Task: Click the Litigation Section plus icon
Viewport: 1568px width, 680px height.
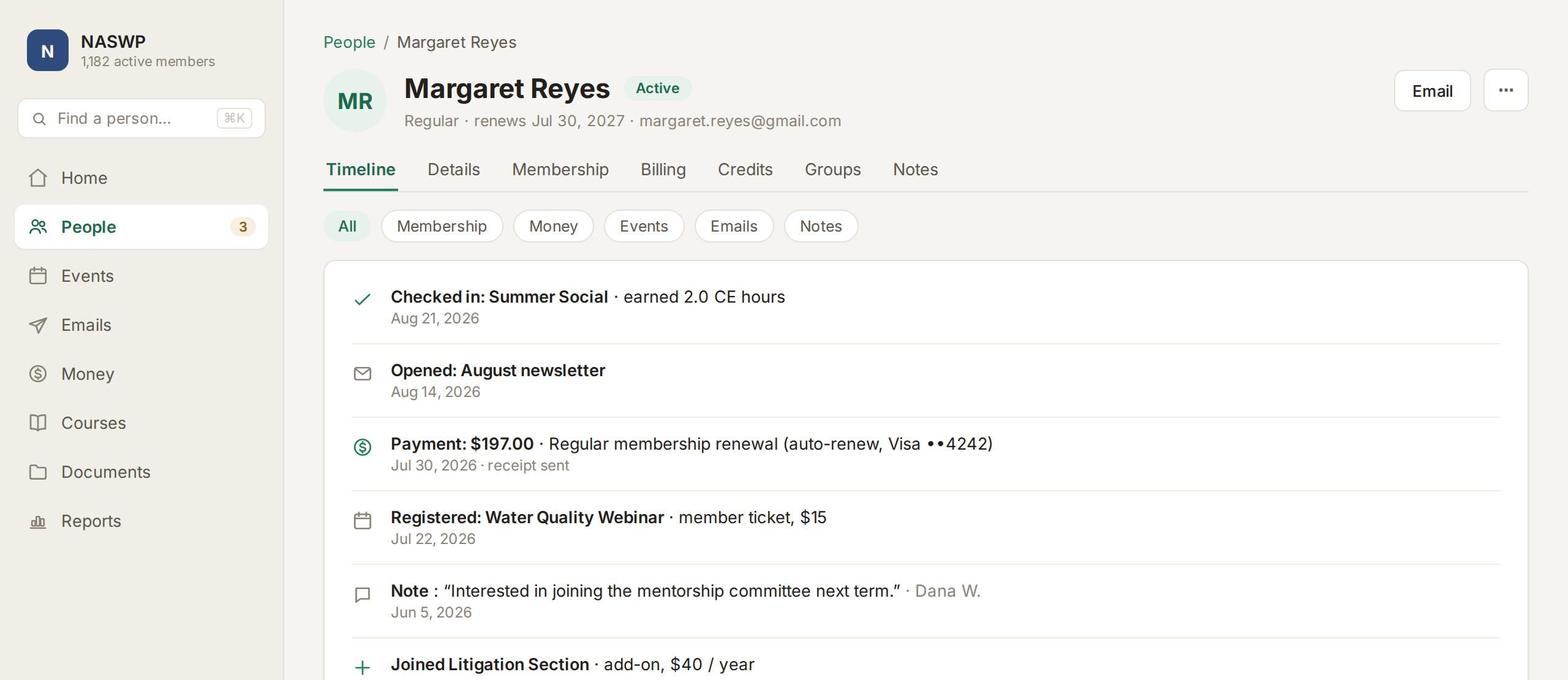Action: point(363,668)
